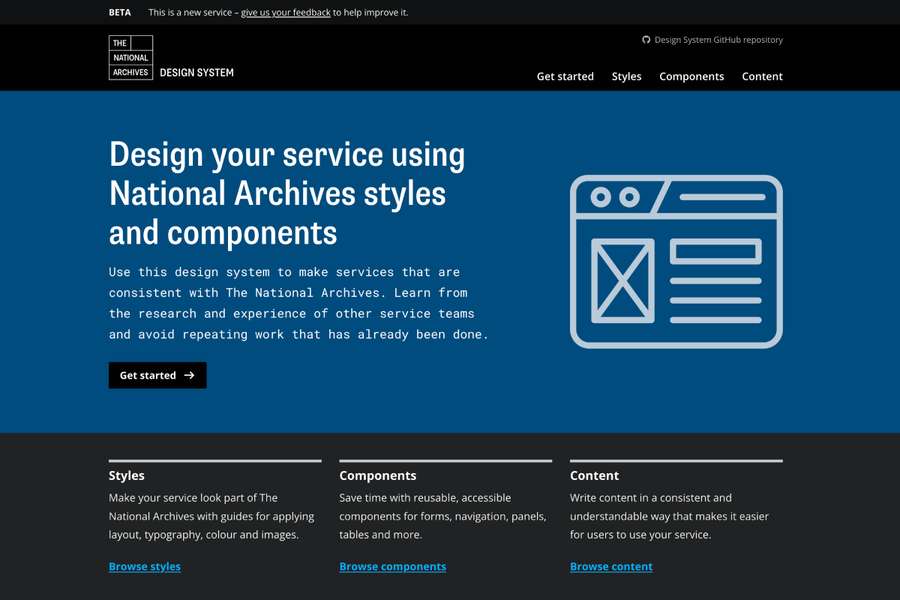Viewport: 900px width, 600px height.
Task: Click the arrow icon in Get started button
Action: [189, 375]
